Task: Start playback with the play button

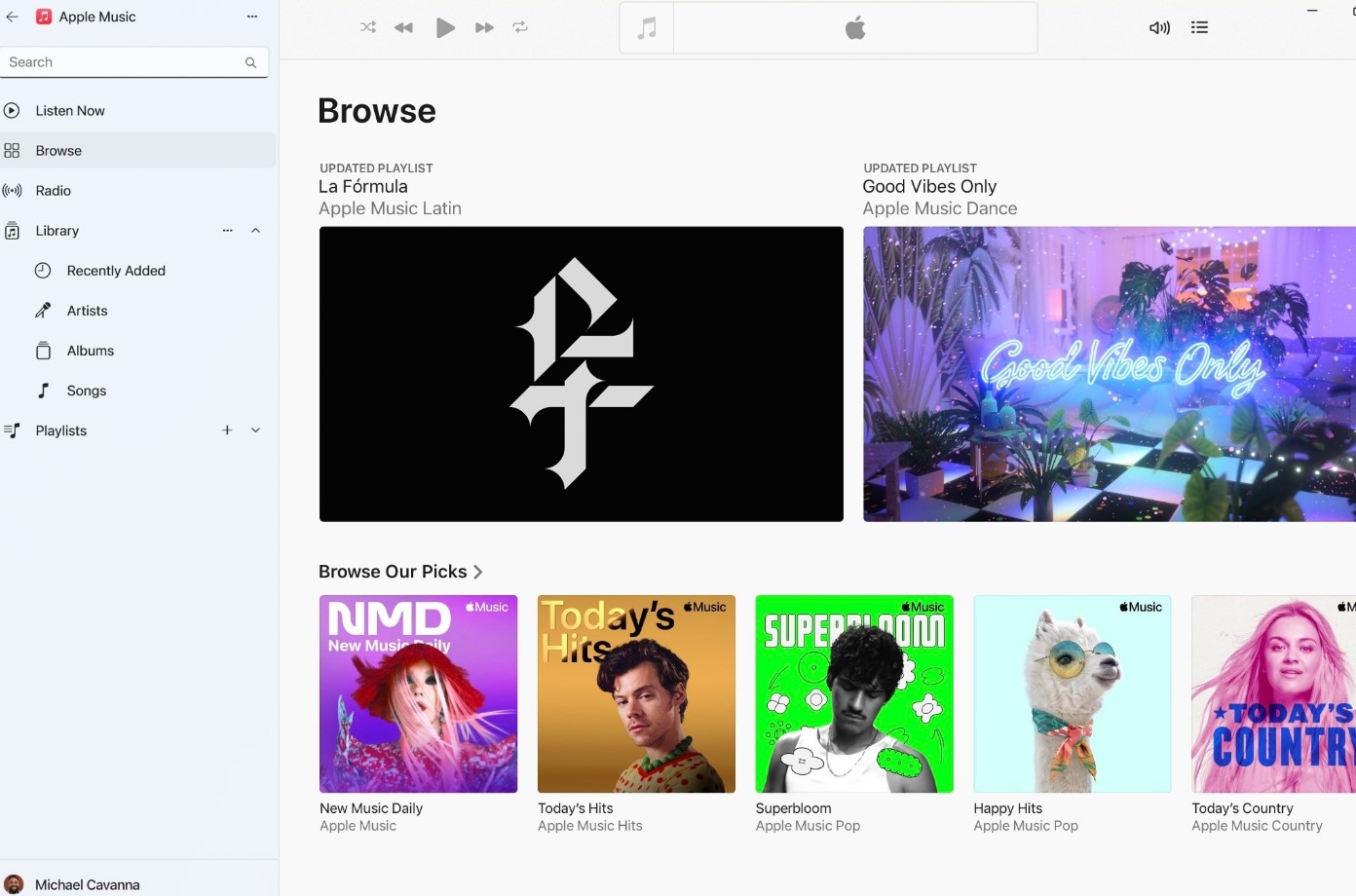Action: point(445,27)
